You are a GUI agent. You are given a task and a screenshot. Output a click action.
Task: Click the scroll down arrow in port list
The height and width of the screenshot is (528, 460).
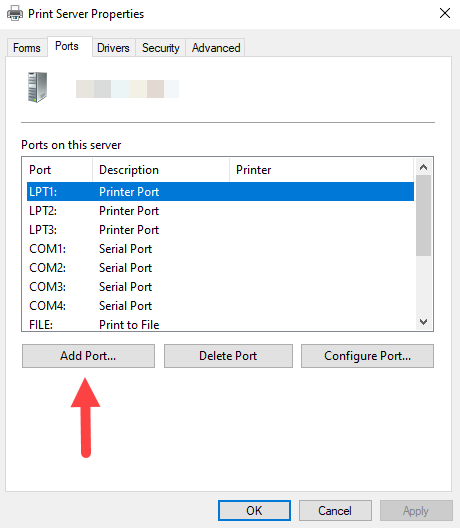point(423,322)
